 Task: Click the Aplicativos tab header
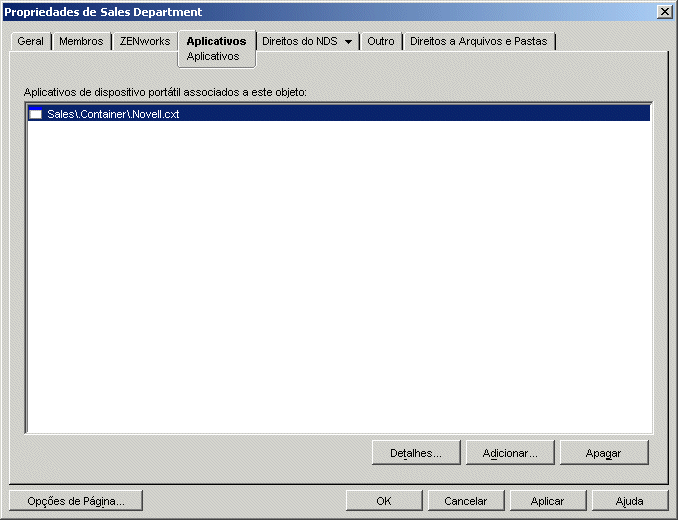[216, 41]
